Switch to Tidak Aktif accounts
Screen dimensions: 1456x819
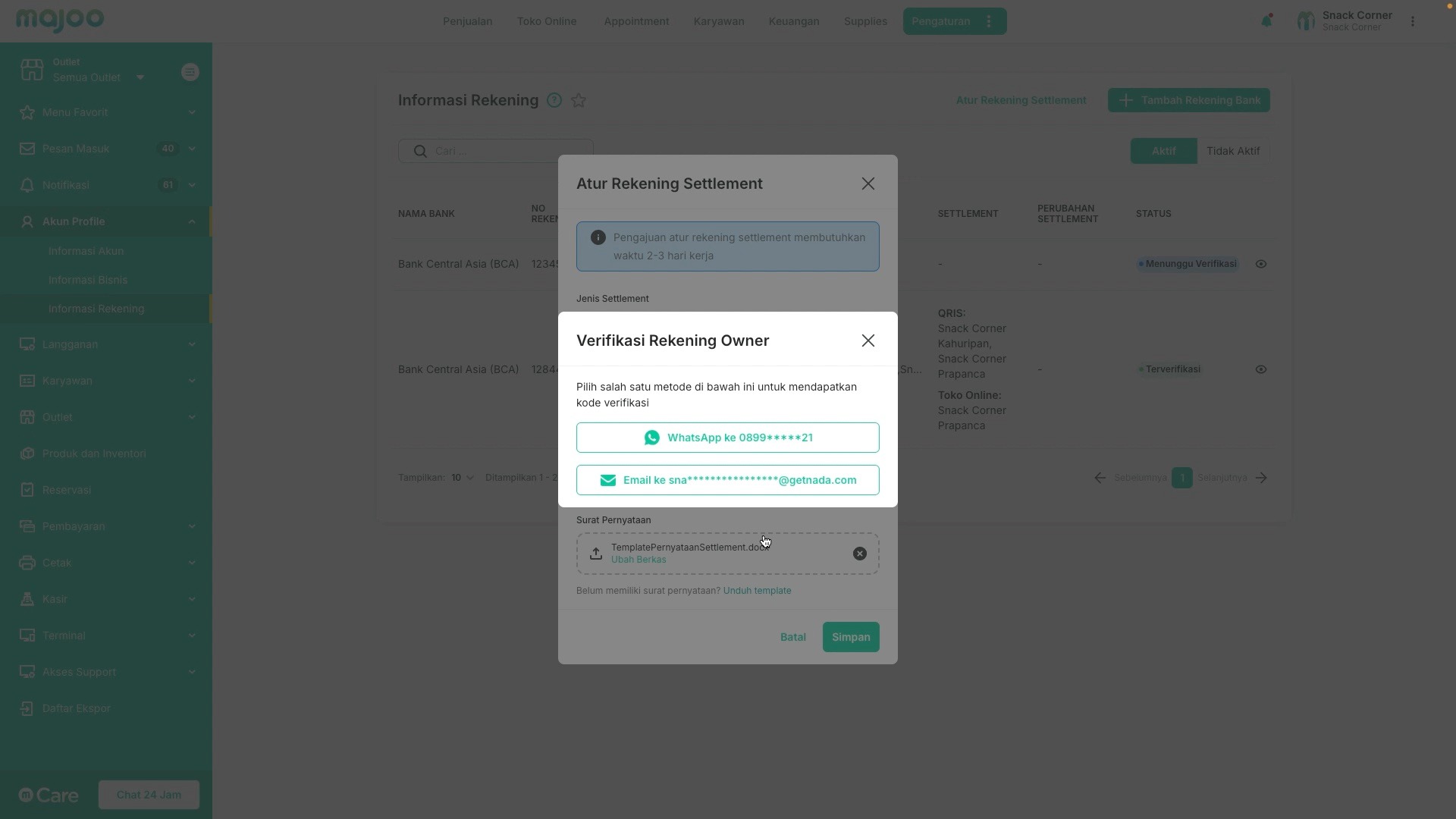(x=1232, y=151)
